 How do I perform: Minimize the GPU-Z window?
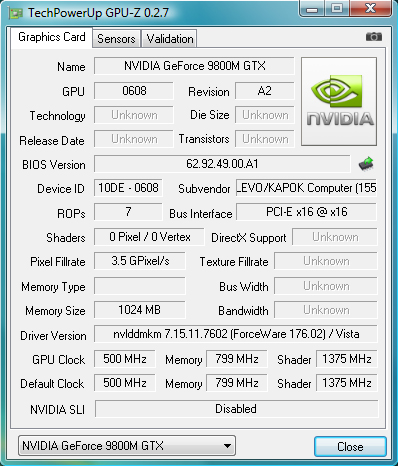click(312, 9)
